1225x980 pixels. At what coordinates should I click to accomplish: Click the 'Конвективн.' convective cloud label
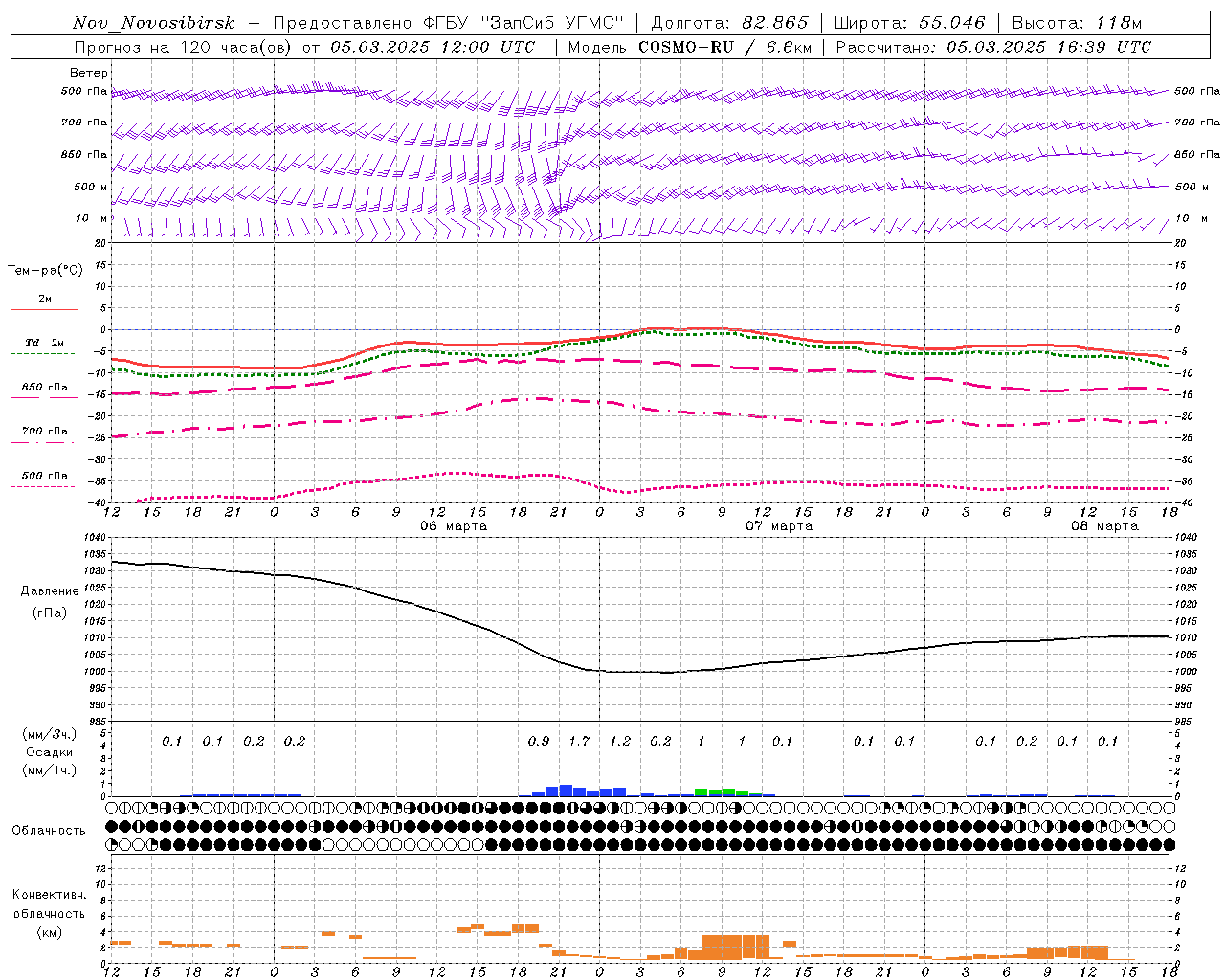(49, 895)
